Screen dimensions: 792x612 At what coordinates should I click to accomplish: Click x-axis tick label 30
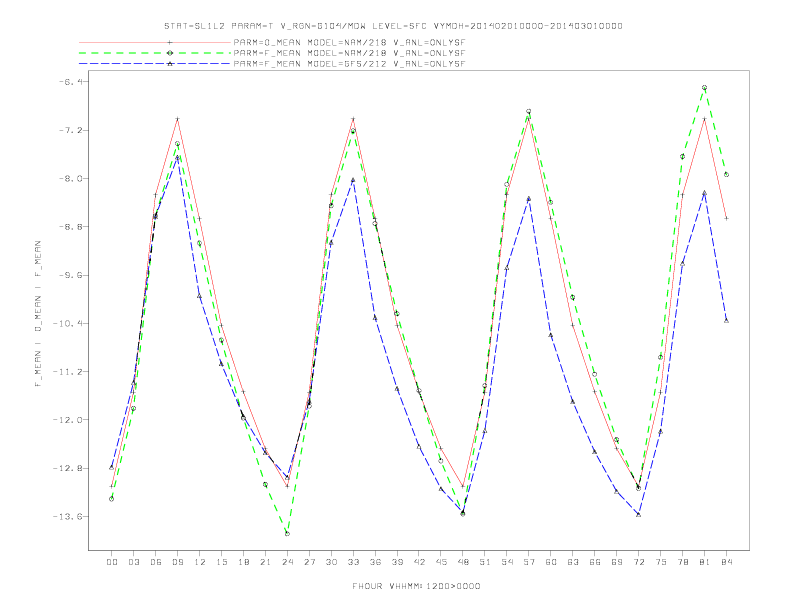pyautogui.click(x=331, y=562)
